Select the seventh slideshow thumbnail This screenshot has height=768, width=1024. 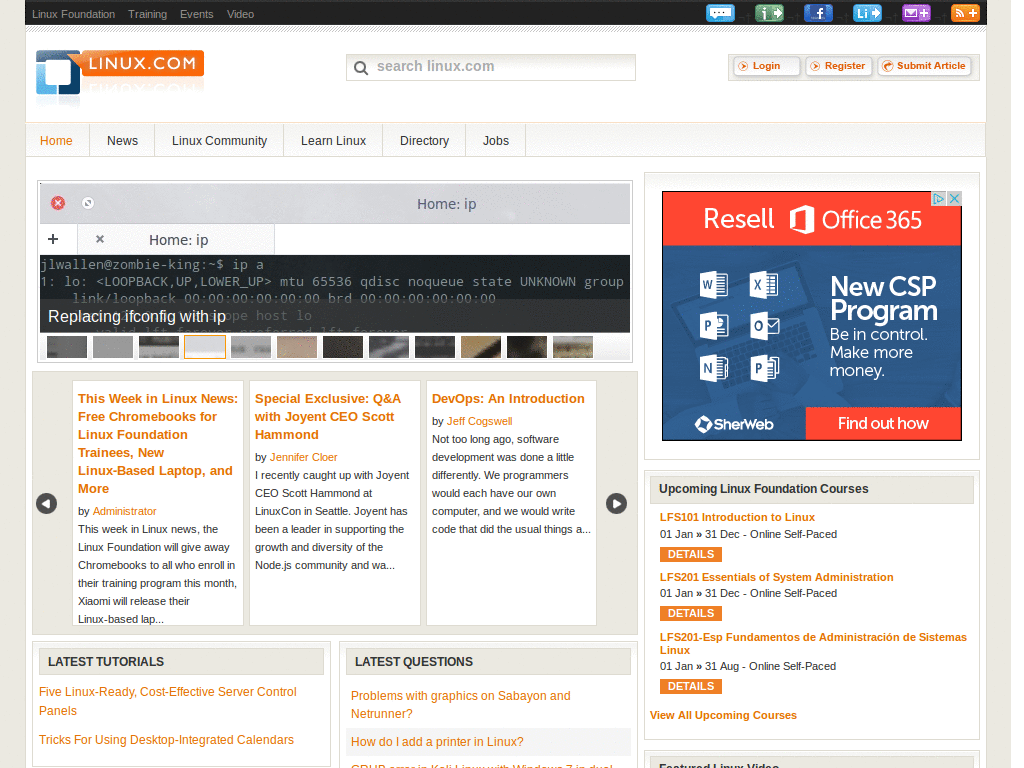(x=343, y=347)
